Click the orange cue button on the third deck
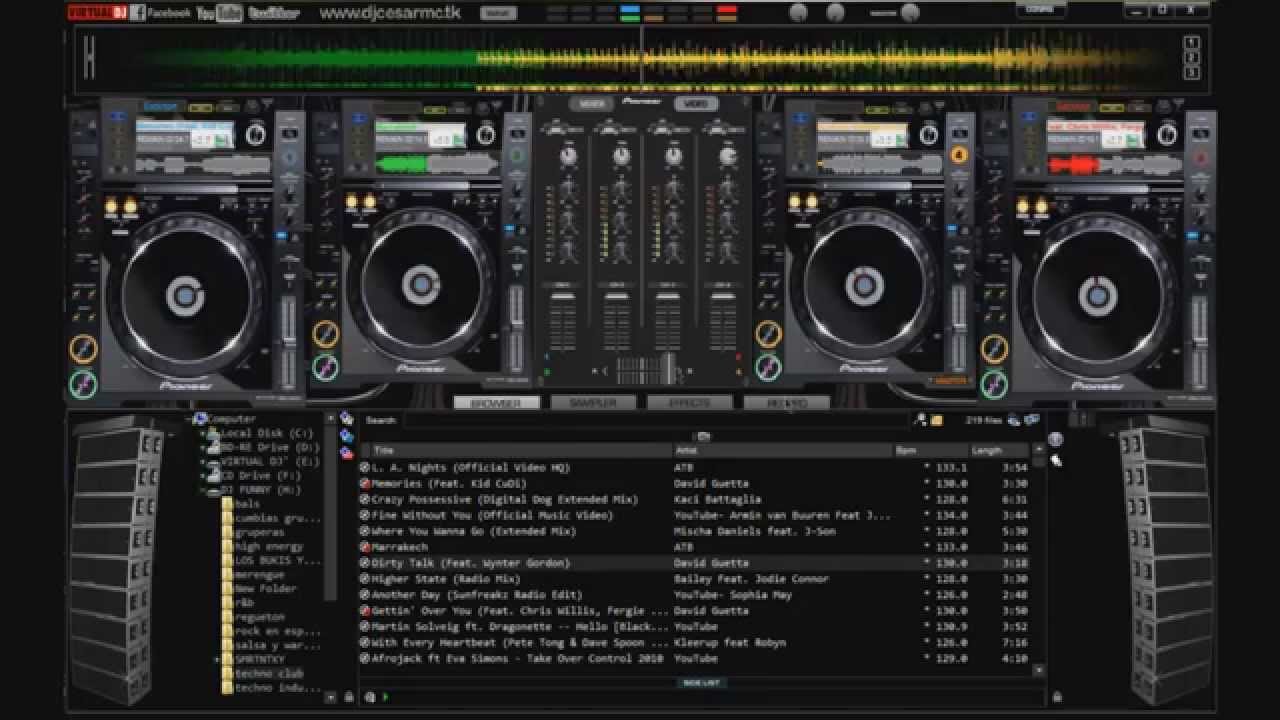The image size is (1280, 720). click(768, 334)
